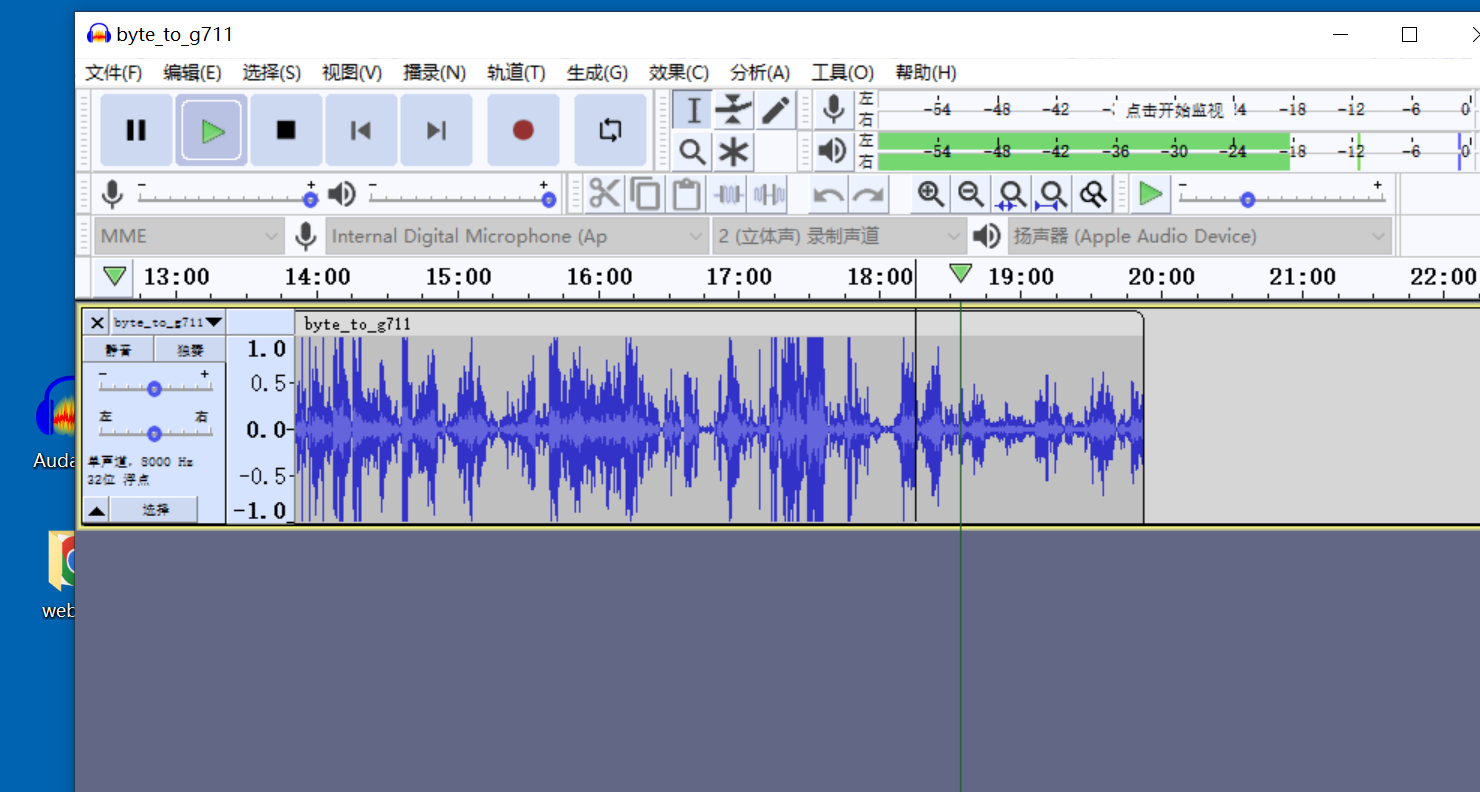Redo the last undone action
Image resolution: width=1480 pixels, height=792 pixels.
[x=868, y=194]
